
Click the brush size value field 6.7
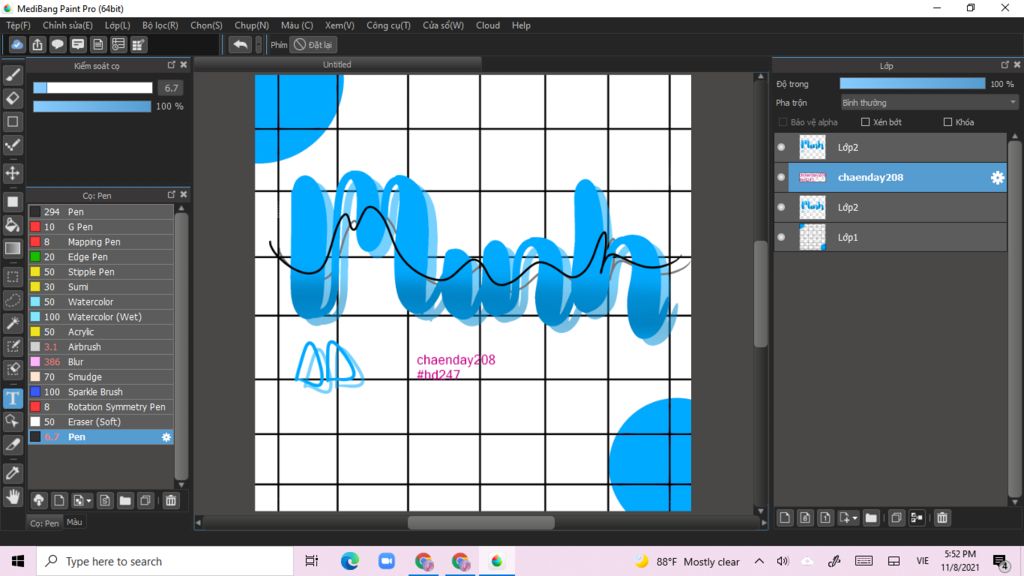171,88
